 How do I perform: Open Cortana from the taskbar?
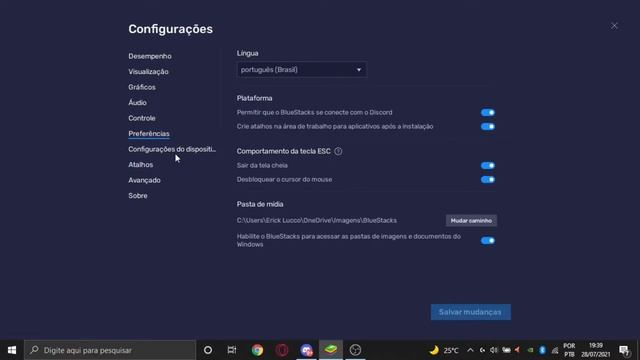point(208,350)
